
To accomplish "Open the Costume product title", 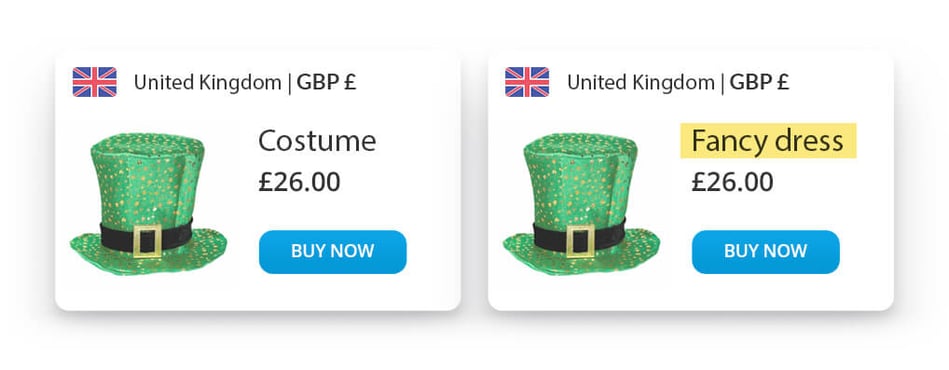I will pyautogui.click(x=317, y=141).
